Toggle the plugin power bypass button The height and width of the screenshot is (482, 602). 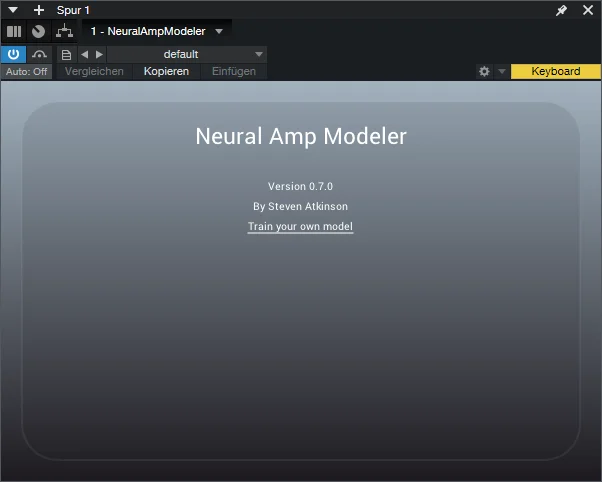(x=13, y=54)
